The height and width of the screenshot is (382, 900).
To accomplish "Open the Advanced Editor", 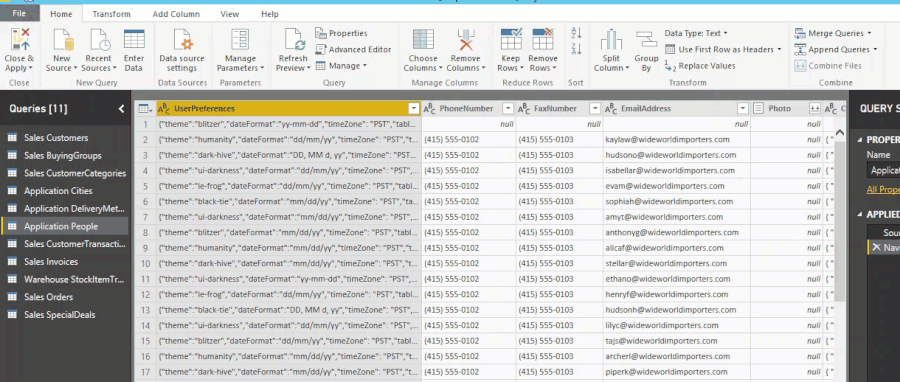I will coord(353,49).
